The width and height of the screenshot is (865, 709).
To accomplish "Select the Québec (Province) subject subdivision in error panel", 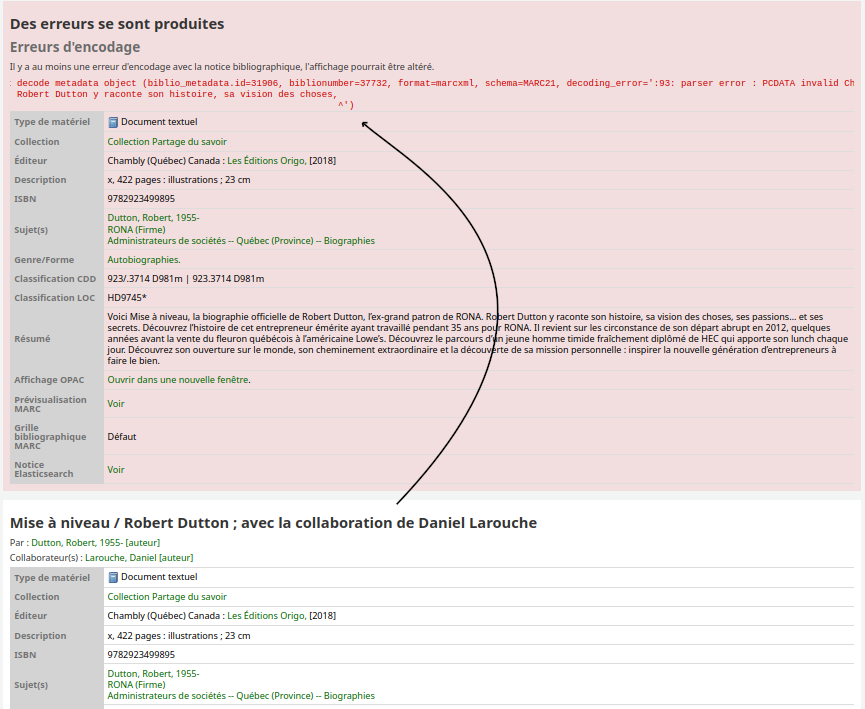I will click(x=275, y=241).
